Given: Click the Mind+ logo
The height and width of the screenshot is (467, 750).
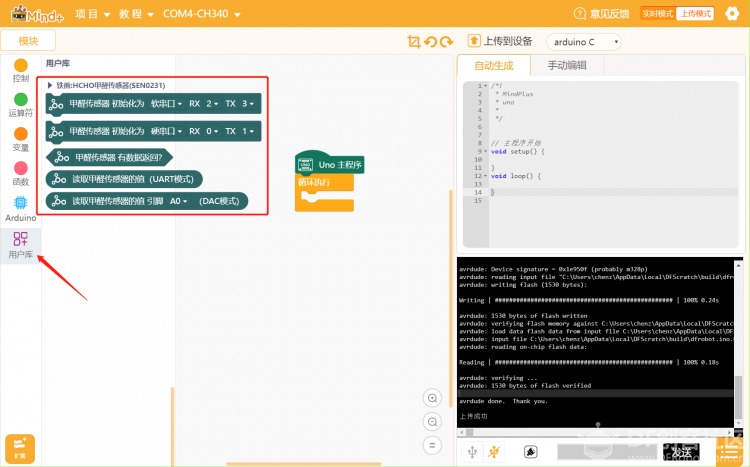Looking at the screenshot, I should (37, 14).
